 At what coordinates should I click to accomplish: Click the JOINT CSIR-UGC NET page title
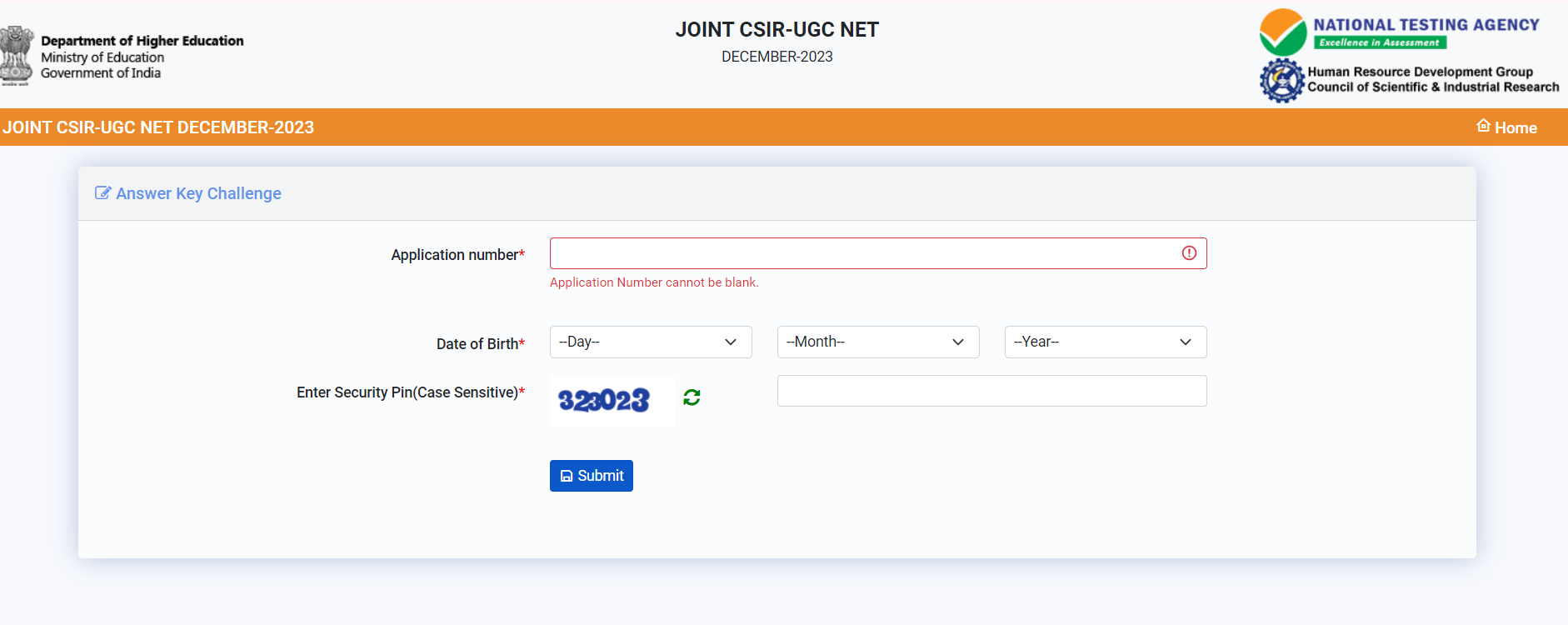pos(777,30)
